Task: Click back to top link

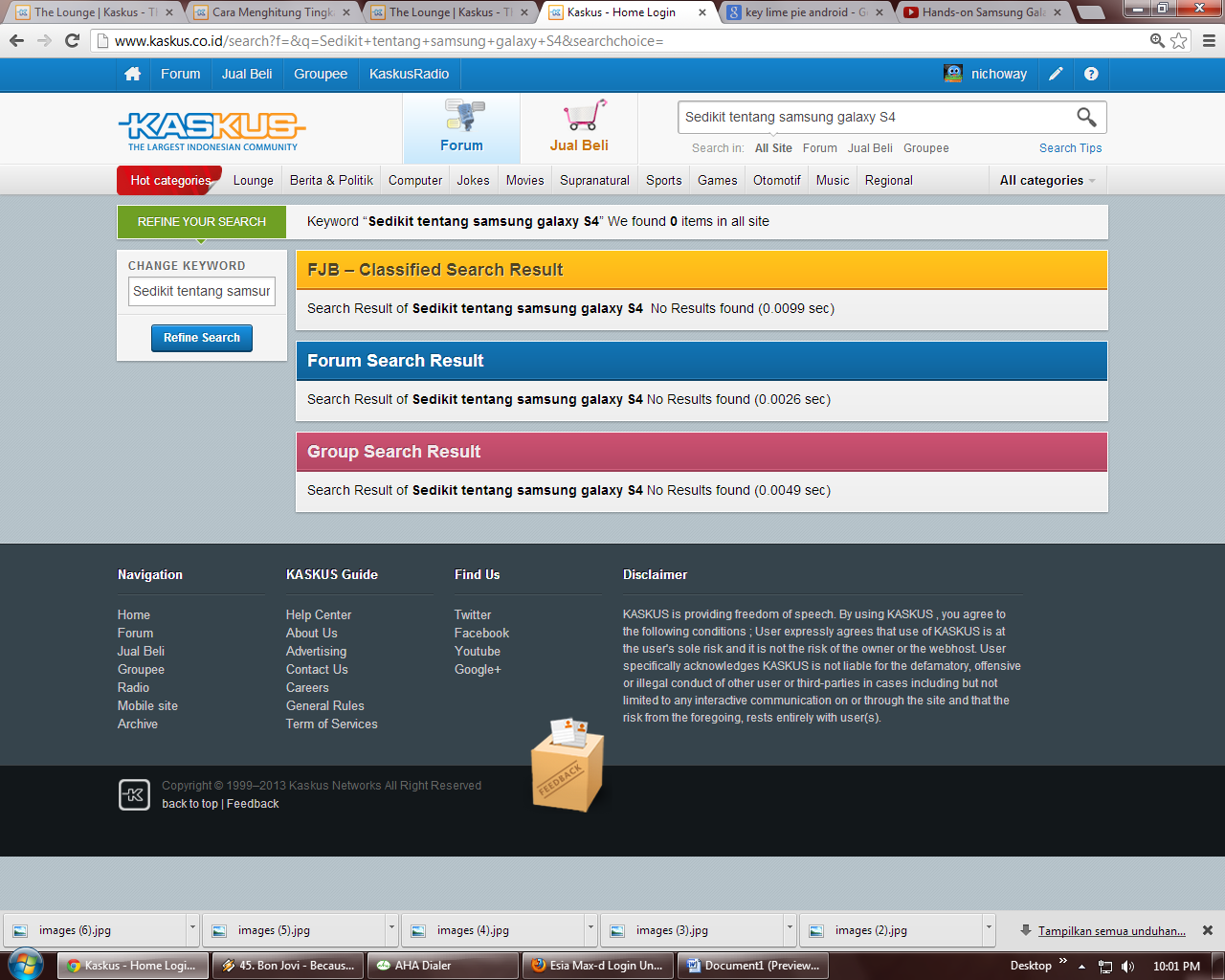Action: tap(189, 804)
